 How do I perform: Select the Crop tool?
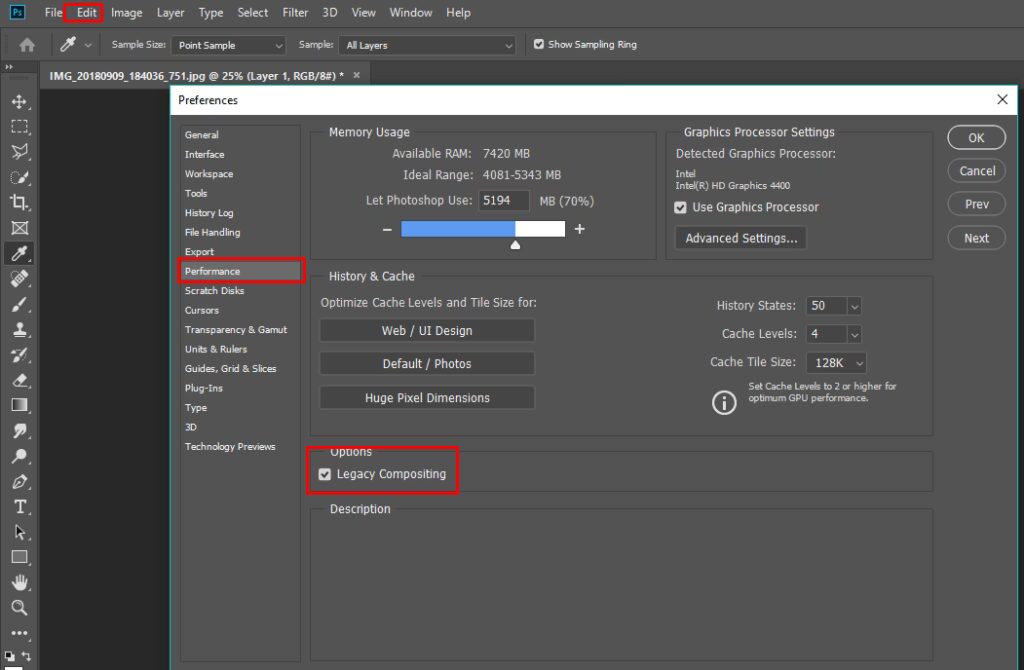click(x=19, y=202)
